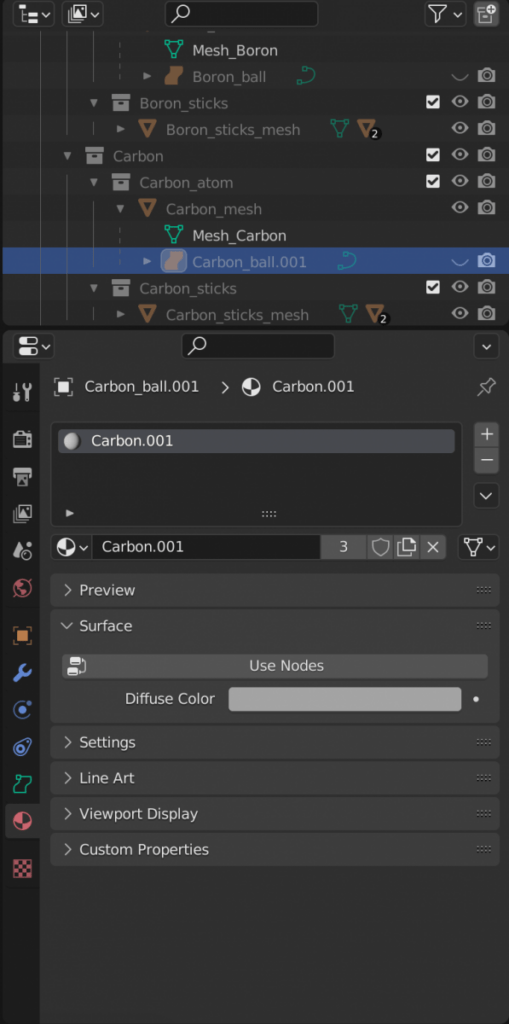Open material slot specials menu
The height and width of the screenshot is (1024, 509).
(486, 496)
